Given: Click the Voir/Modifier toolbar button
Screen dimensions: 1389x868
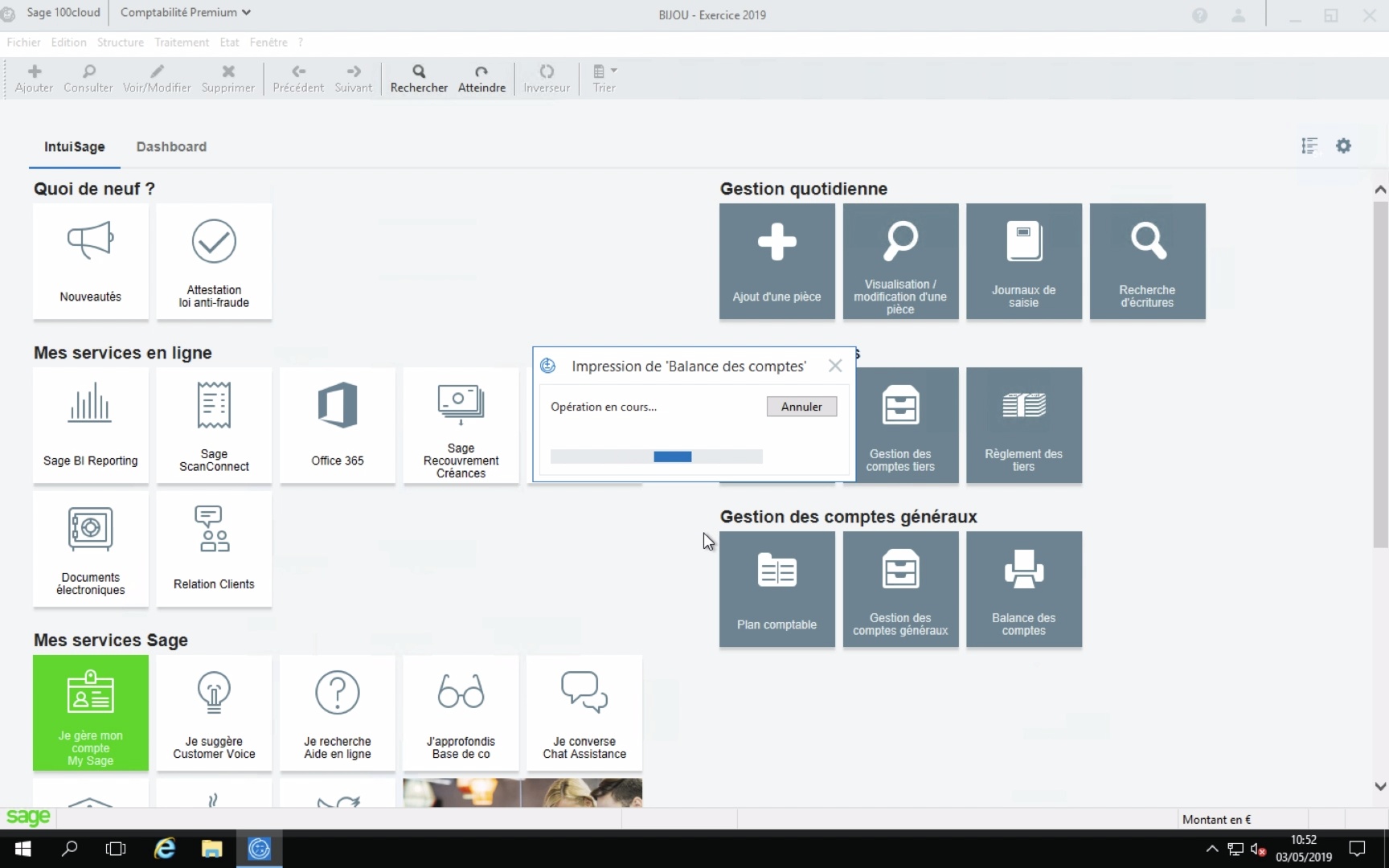Looking at the screenshot, I should [157, 79].
